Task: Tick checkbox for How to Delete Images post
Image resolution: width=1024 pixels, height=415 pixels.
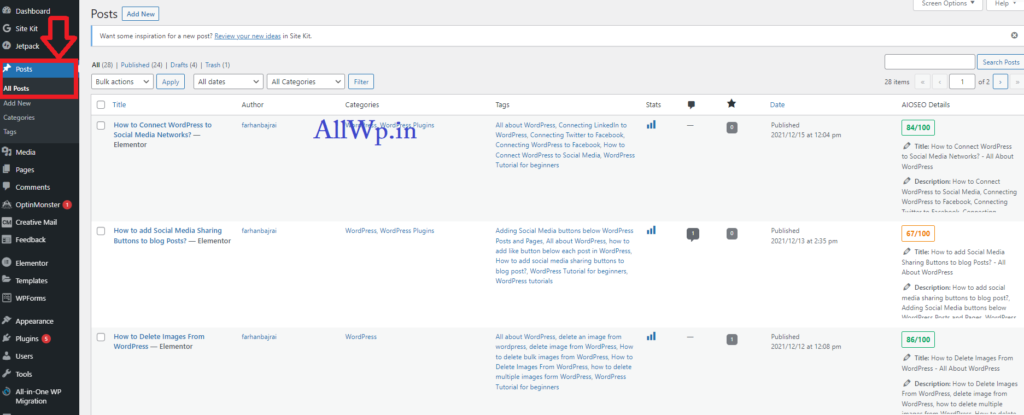Action: point(101,337)
